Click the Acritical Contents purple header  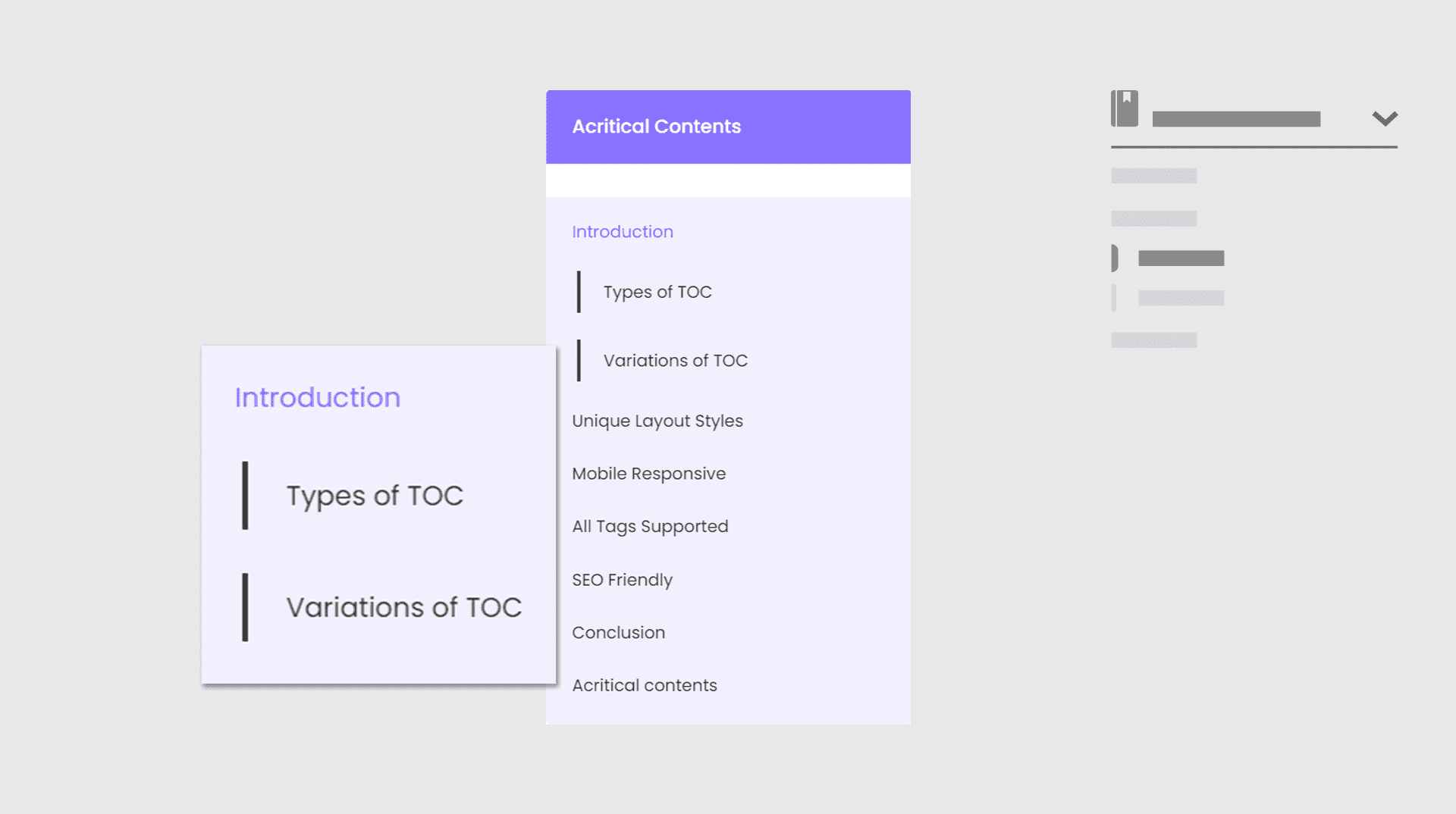coord(728,127)
